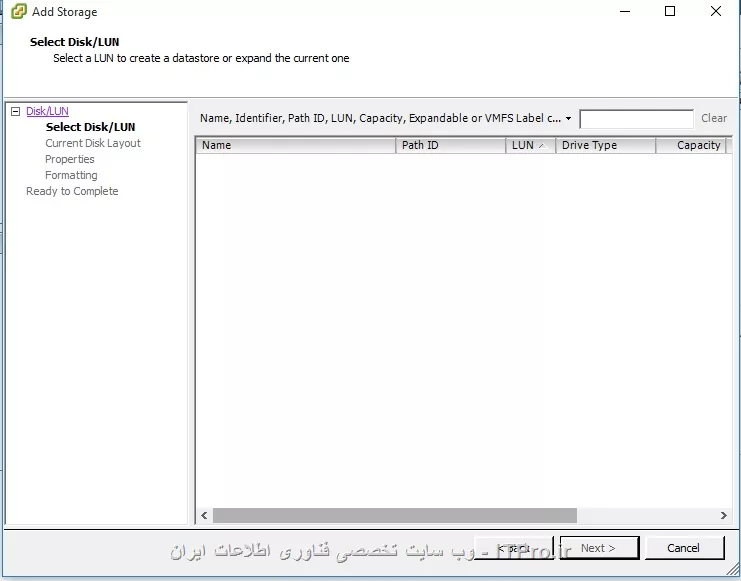This screenshot has width=741, height=581.
Task: Click the Next button
Action: pos(599,548)
